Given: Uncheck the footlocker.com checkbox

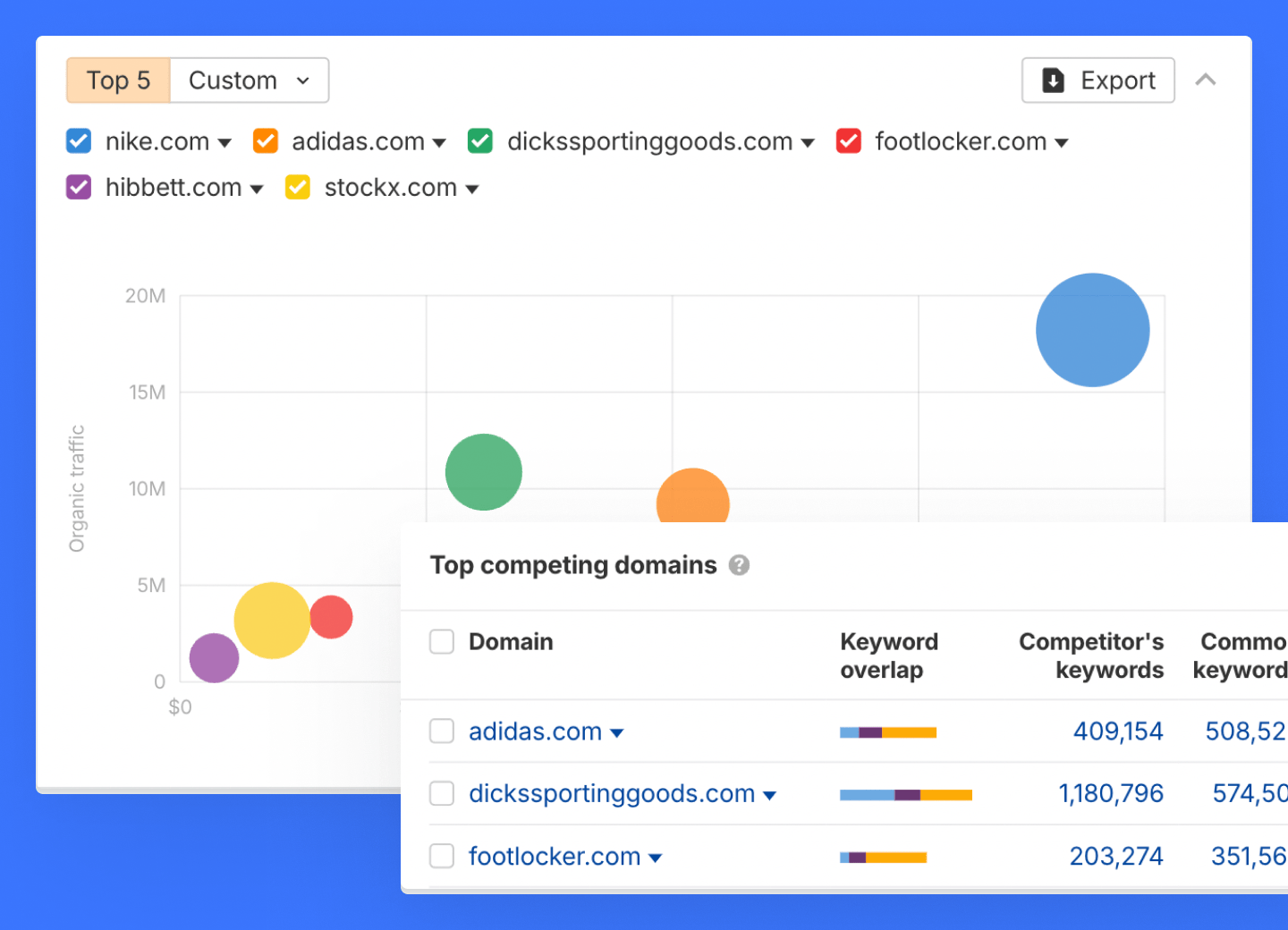Looking at the screenshot, I should click(848, 140).
